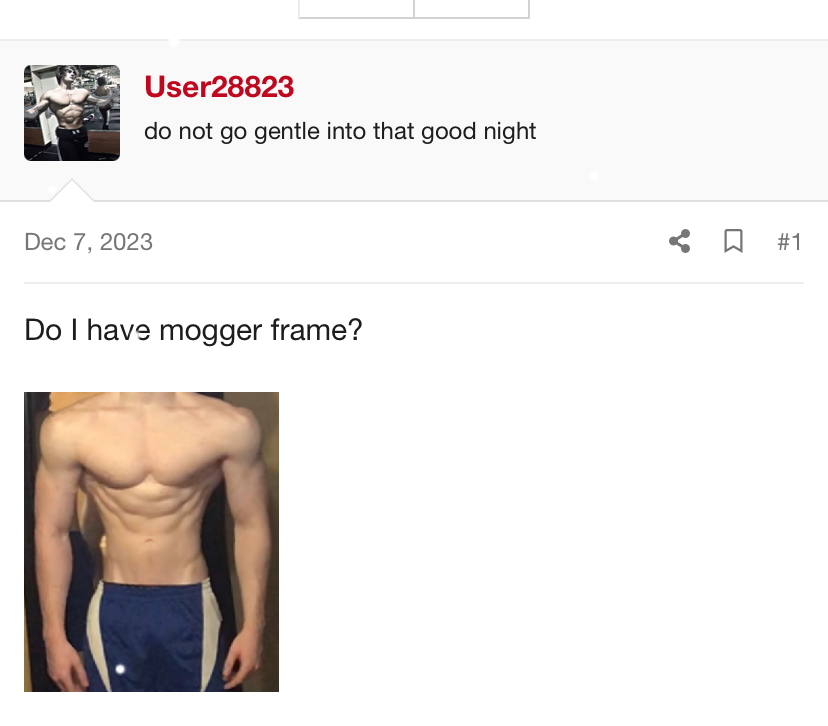Click the share post icon
Viewport: 828px width, 726px height.
point(680,241)
